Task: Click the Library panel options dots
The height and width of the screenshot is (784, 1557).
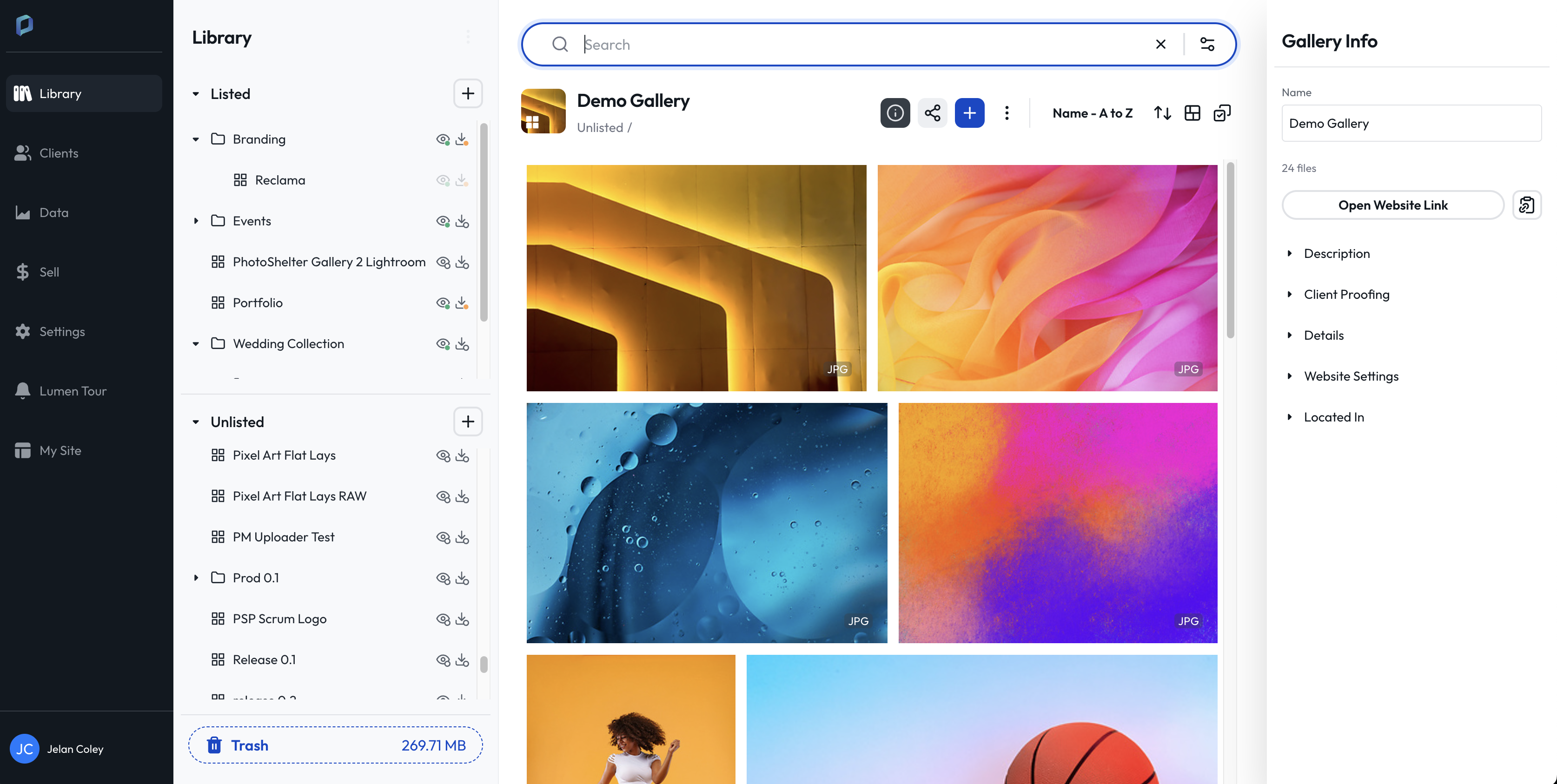Action: pyautogui.click(x=468, y=37)
